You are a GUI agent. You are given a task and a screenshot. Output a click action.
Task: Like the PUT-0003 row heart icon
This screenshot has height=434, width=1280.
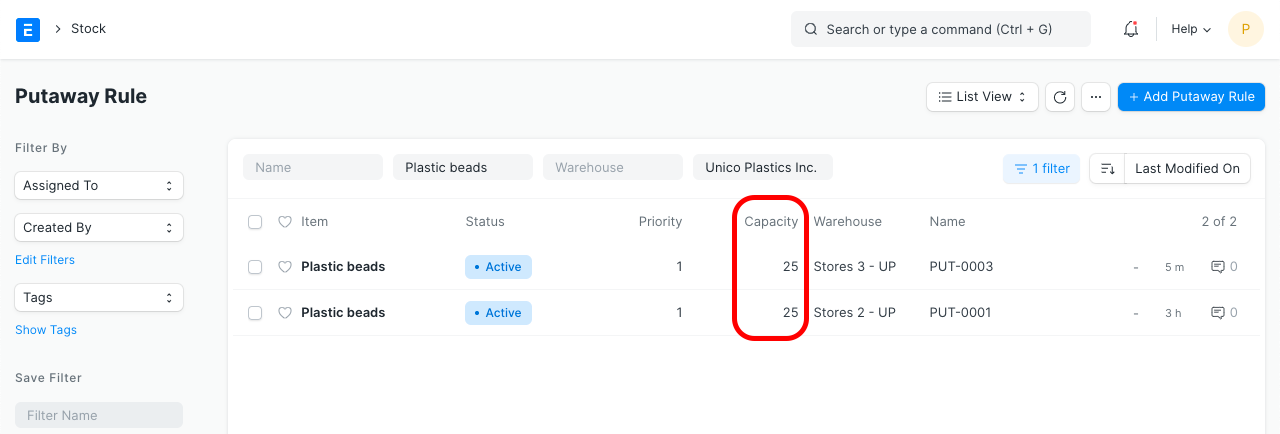tap(285, 267)
